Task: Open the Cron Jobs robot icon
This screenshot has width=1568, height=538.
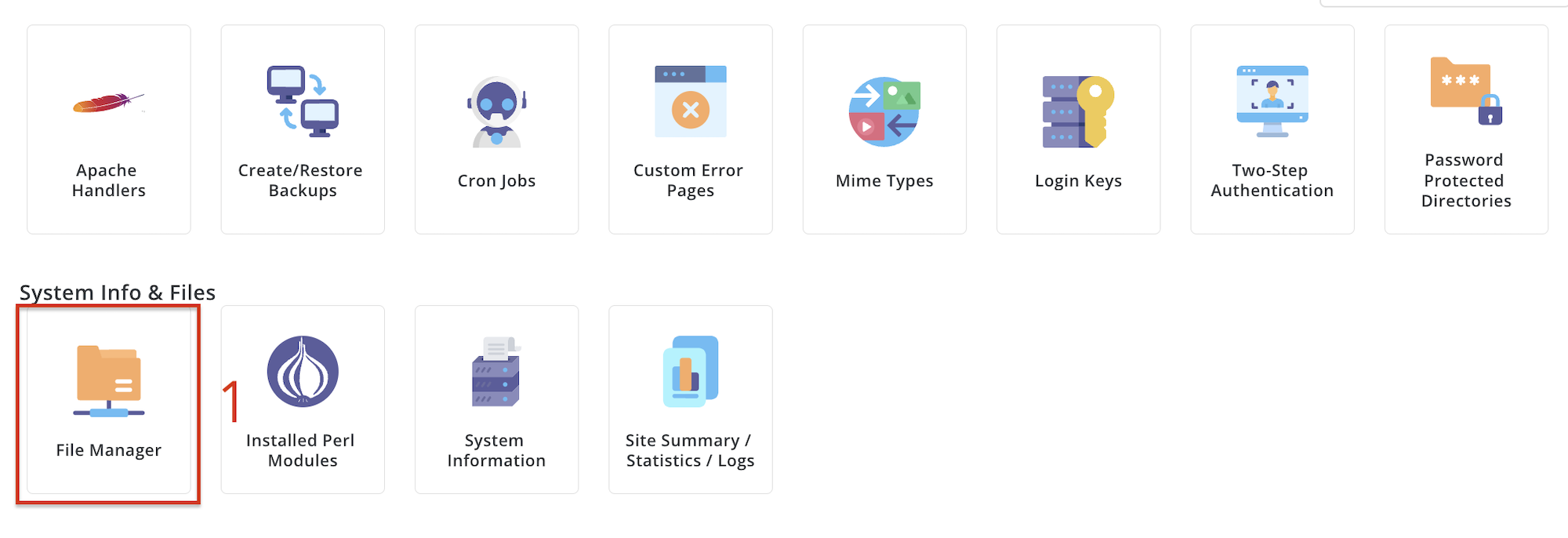Action: pos(496,111)
